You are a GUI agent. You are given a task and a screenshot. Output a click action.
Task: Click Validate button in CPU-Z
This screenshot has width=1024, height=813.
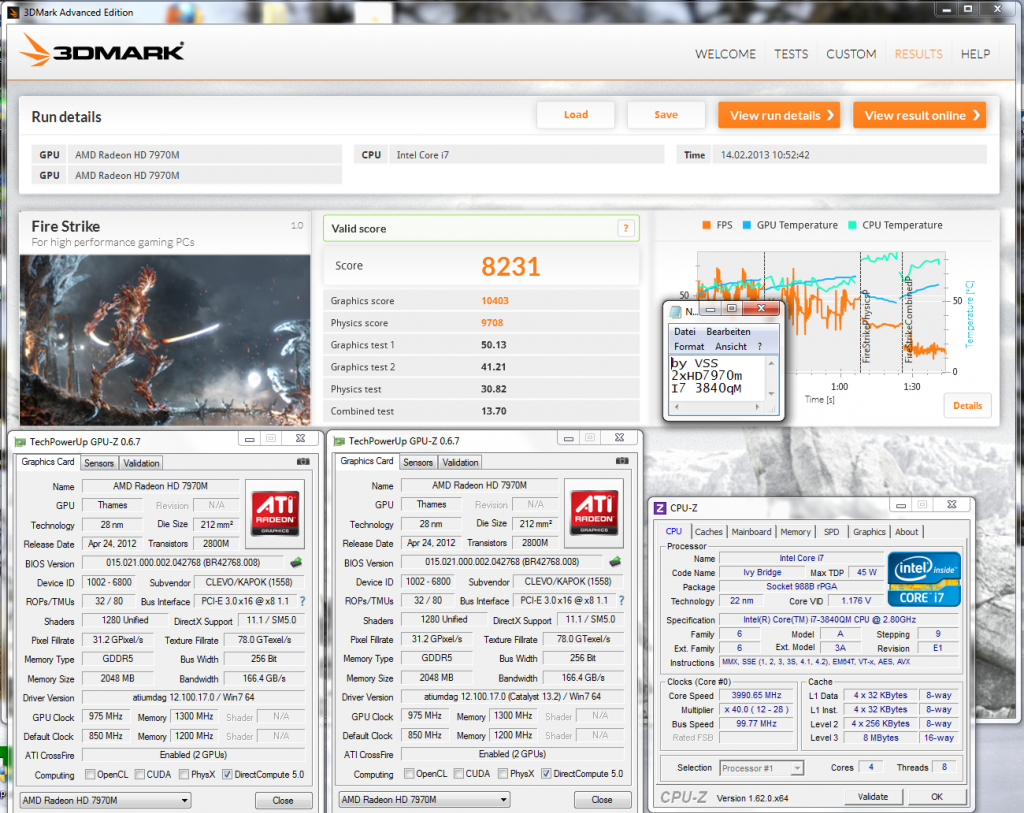872,797
